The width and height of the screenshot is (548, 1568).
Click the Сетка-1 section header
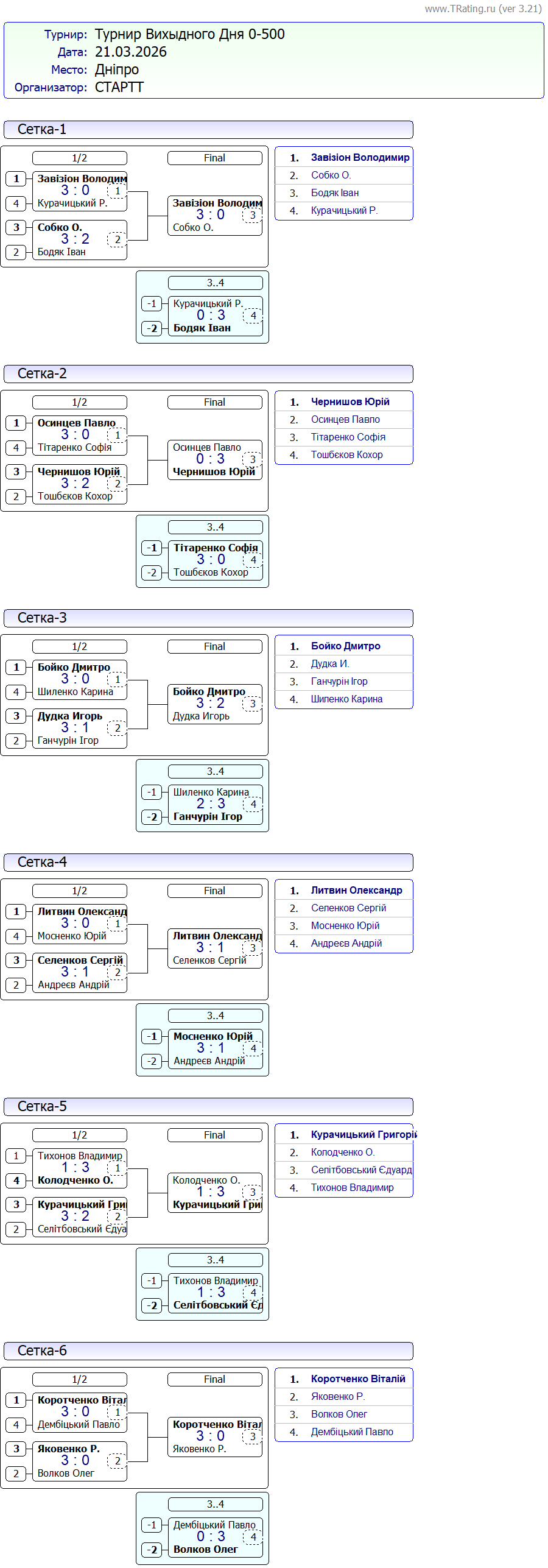(x=208, y=129)
